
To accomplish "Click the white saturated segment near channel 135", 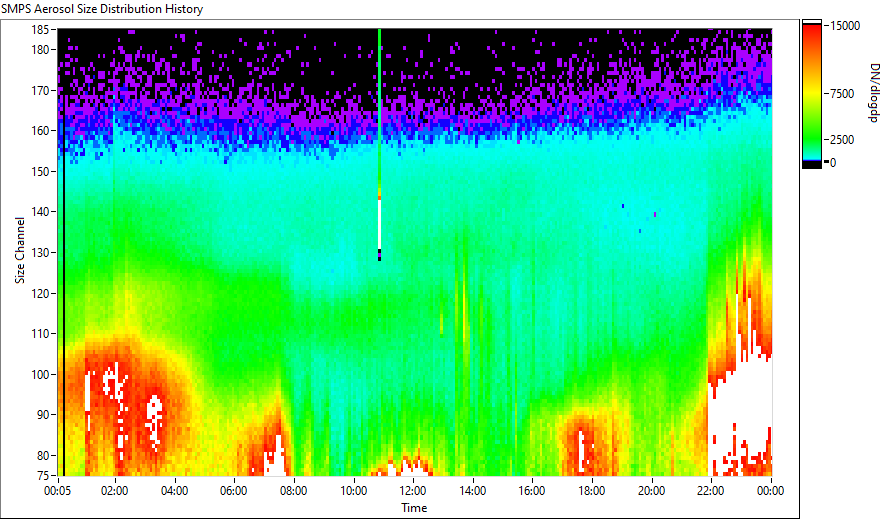I will tap(379, 224).
